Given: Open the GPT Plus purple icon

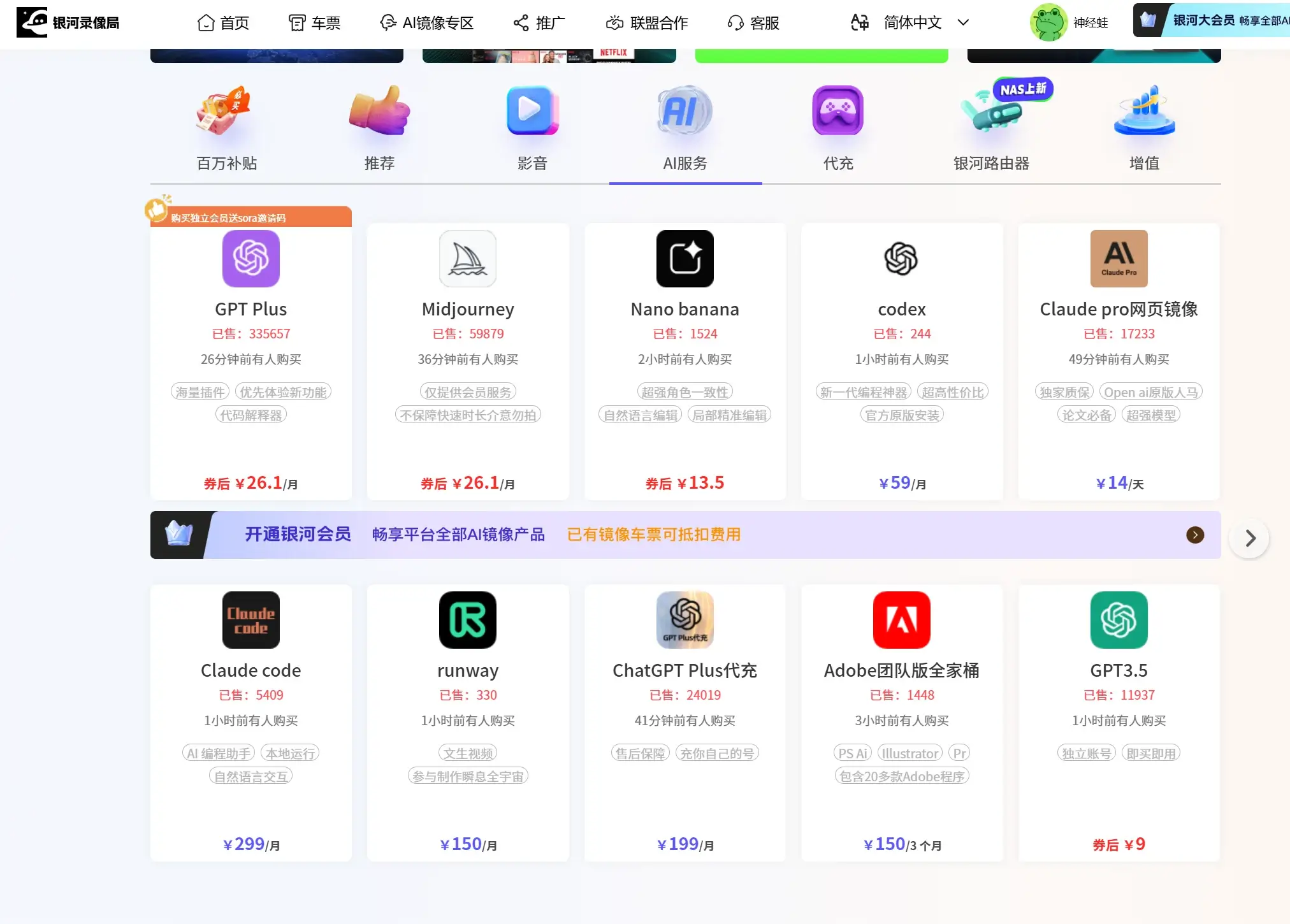Looking at the screenshot, I should (x=250, y=259).
